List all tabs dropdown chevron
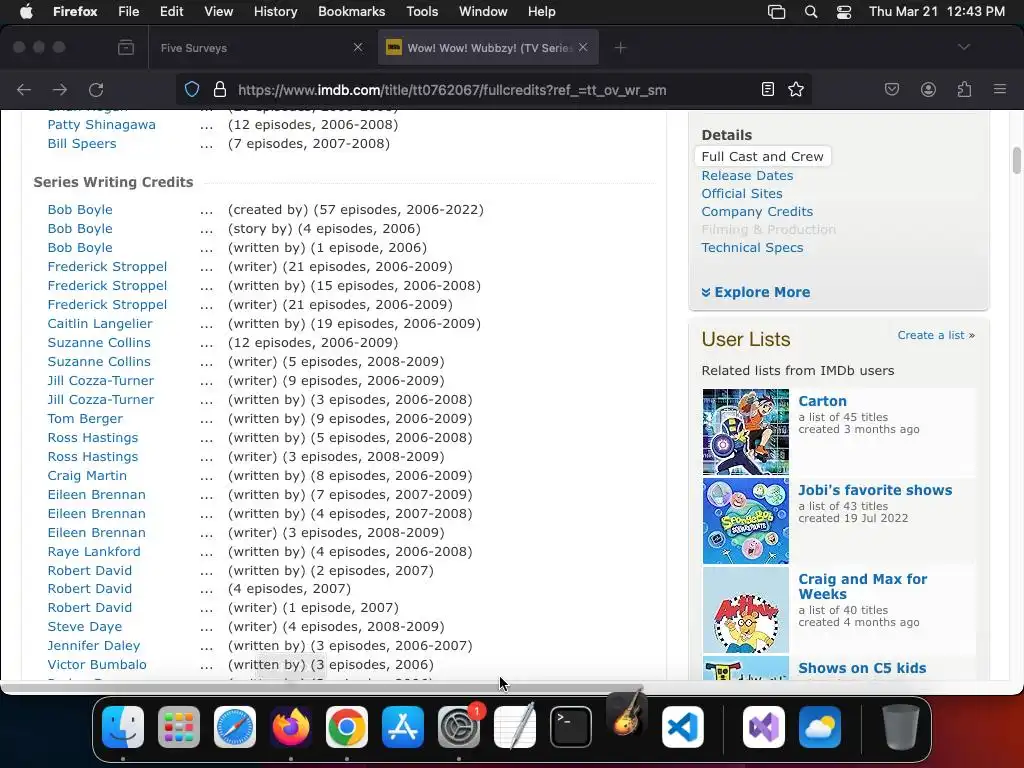Image resolution: width=1024 pixels, height=768 pixels. pos(964,47)
